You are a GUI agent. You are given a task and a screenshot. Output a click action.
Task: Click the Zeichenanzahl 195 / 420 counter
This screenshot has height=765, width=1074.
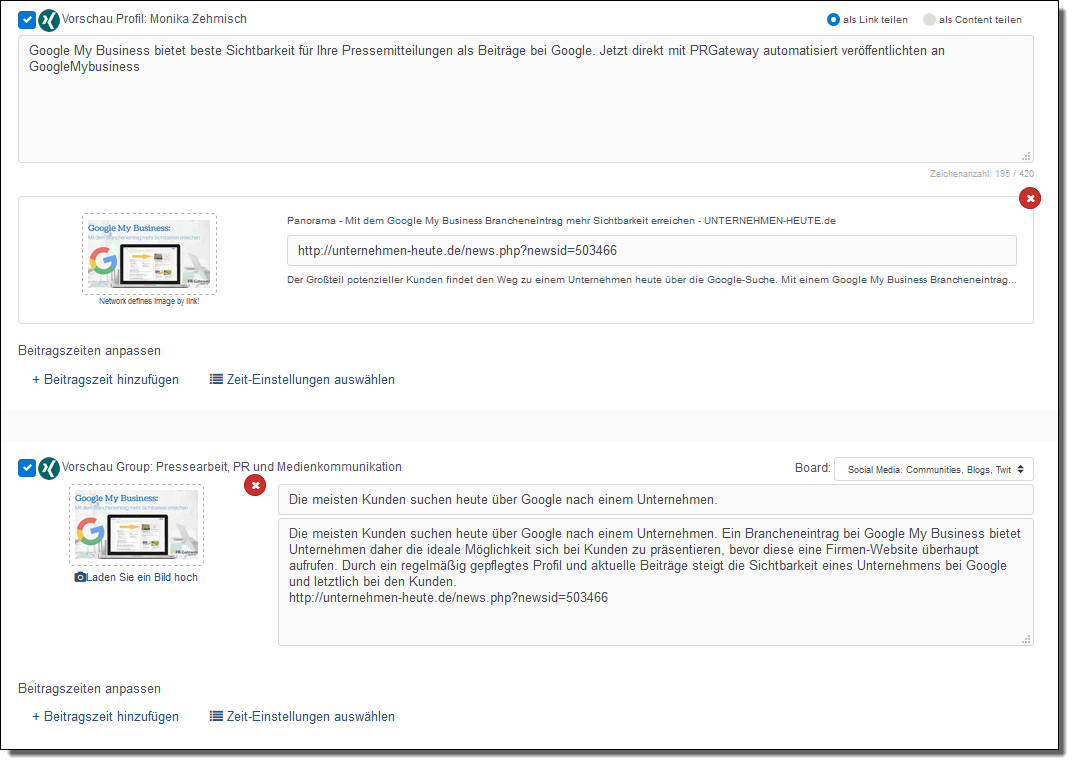tap(982, 174)
